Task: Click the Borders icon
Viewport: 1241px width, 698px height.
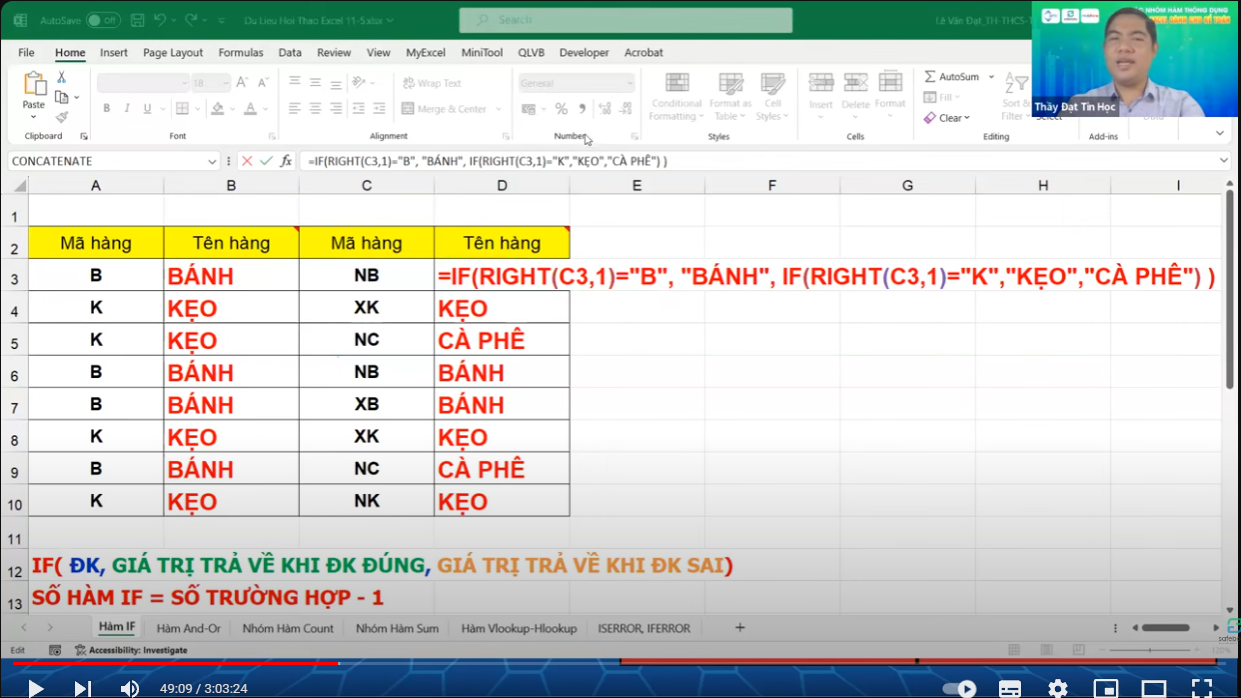Action: point(181,108)
